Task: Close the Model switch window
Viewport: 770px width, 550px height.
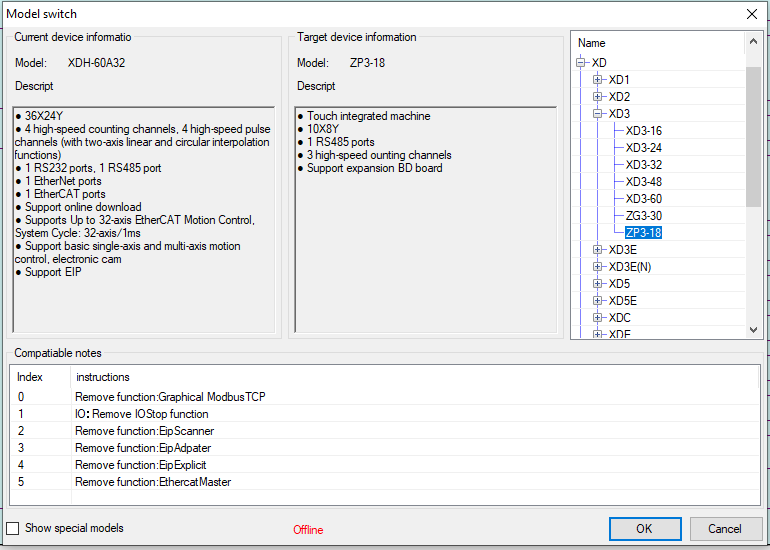Action: 751,14
